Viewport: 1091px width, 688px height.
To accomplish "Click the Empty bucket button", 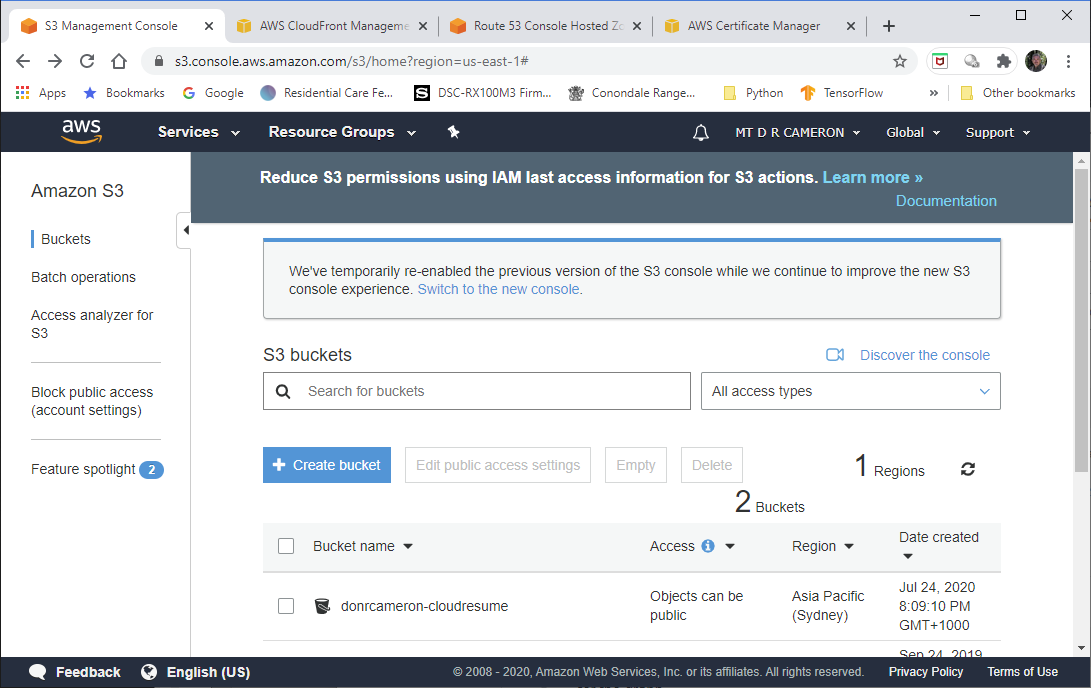I will pyautogui.click(x=636, y=465).
